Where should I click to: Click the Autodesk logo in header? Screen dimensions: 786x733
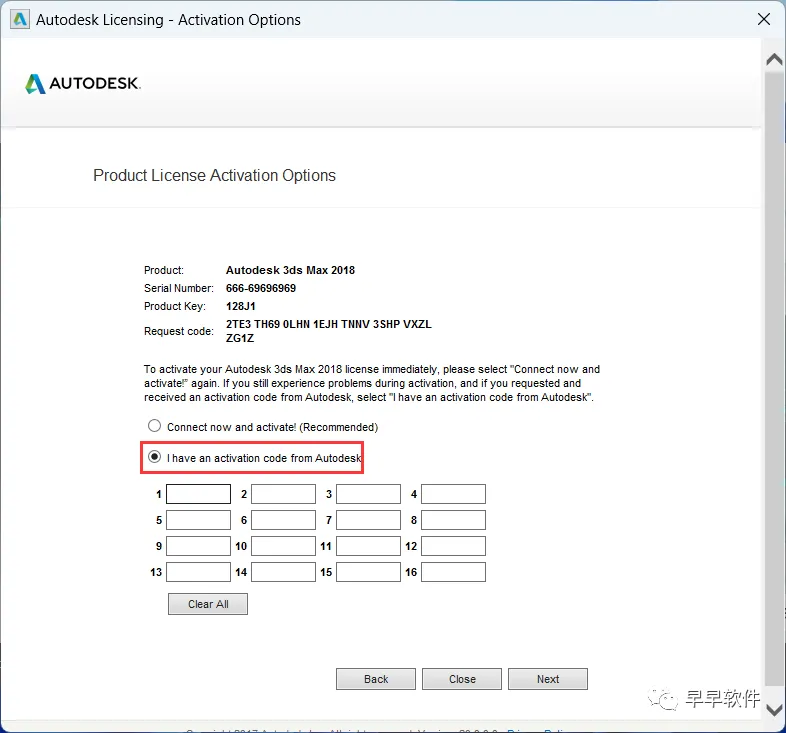[83, 84]
